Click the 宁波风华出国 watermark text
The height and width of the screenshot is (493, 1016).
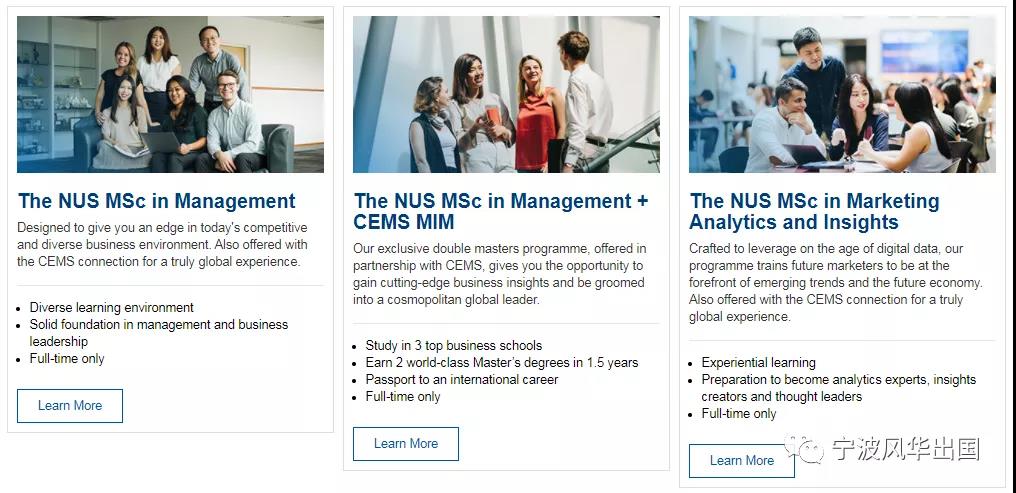[906, 449]
